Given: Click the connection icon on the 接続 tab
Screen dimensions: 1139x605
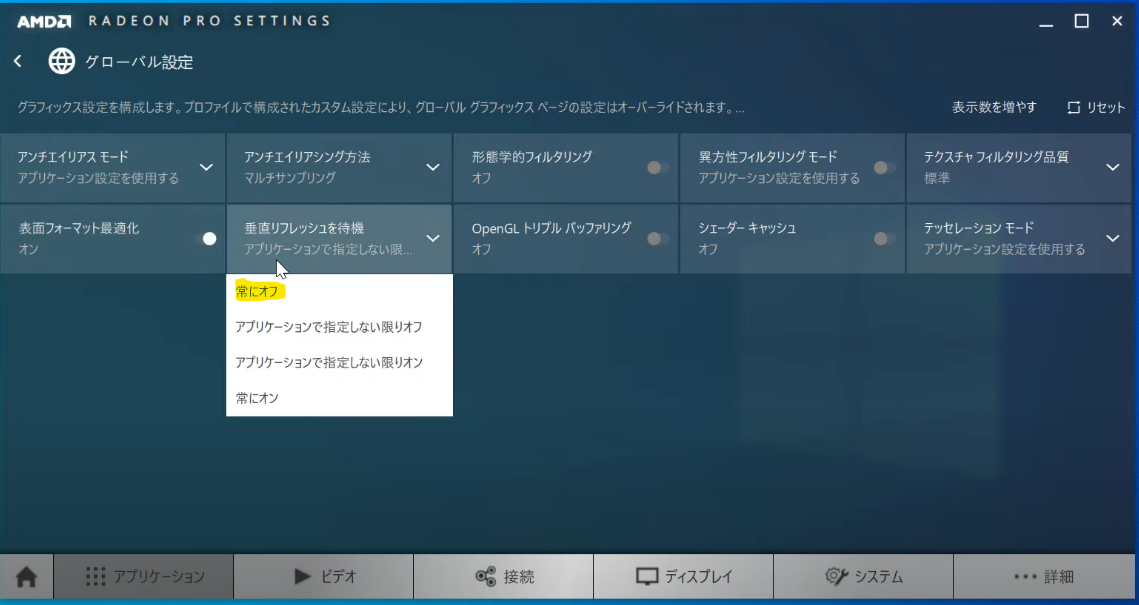Looking at the screenshot, I should pos(485,577).
